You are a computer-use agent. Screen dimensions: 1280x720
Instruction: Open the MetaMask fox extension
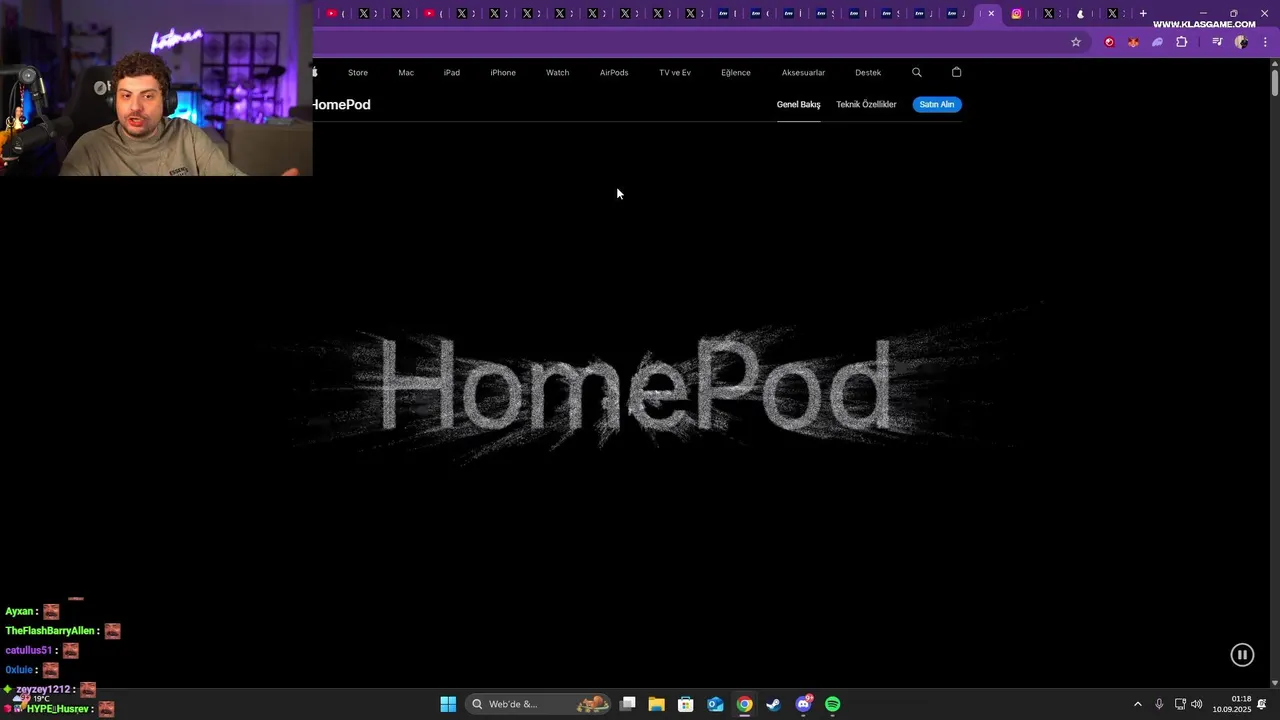(1133, 42)
